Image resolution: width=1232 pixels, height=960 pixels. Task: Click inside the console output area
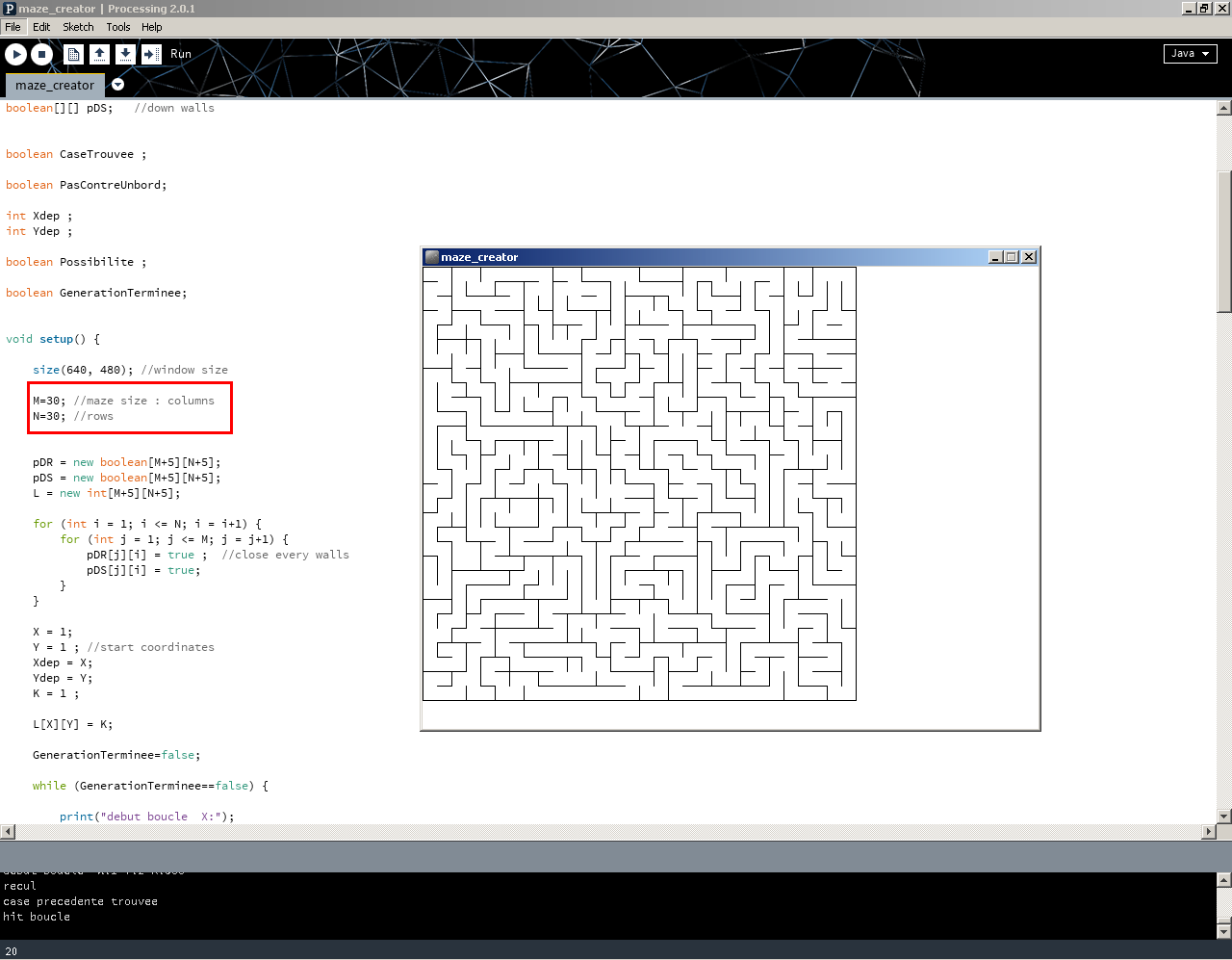pyautogui.click(x=385, y=905)
